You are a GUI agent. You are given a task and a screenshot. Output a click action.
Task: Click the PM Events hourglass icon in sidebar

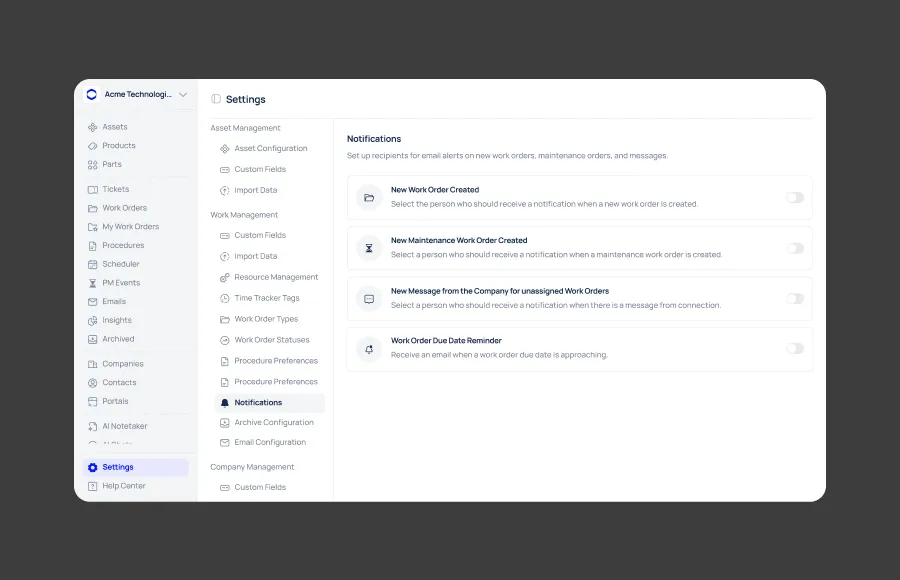click(x=92, y=283)
